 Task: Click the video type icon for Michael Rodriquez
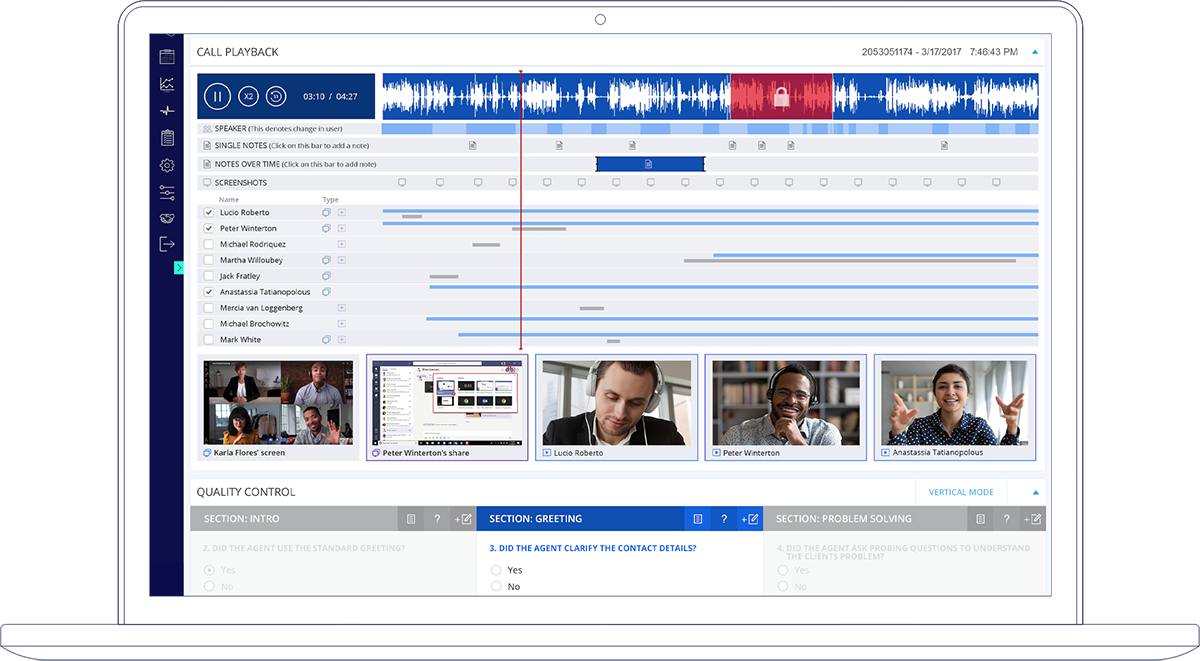pyautogui.click(x=341, y=244)
